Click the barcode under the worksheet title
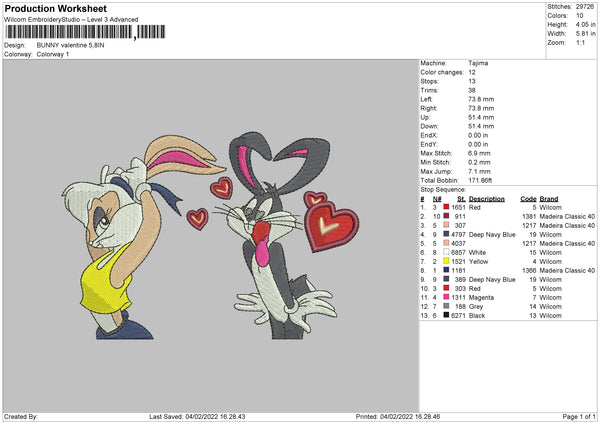 tap(85, 32)
